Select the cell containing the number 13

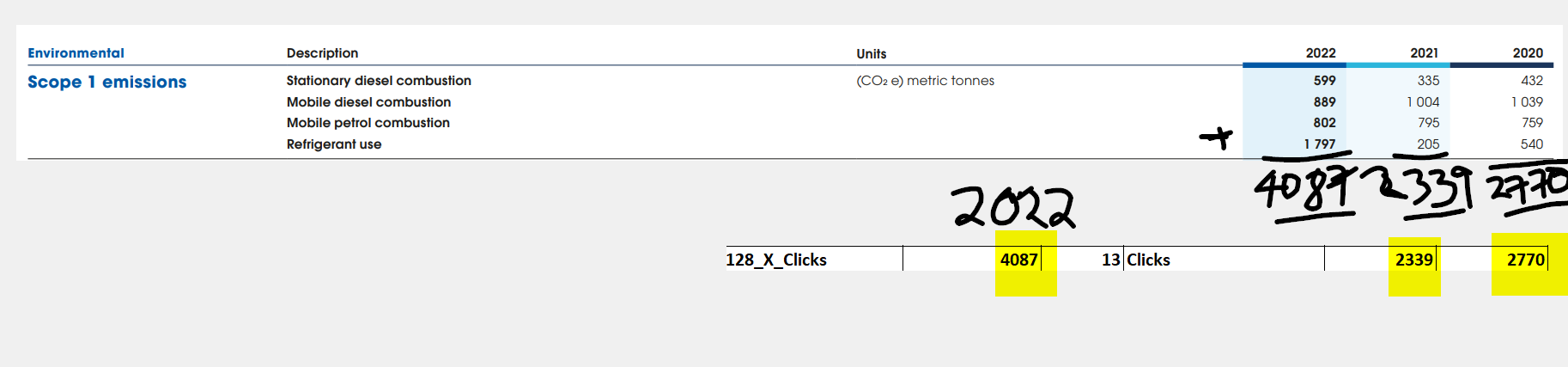[1110, 260]
